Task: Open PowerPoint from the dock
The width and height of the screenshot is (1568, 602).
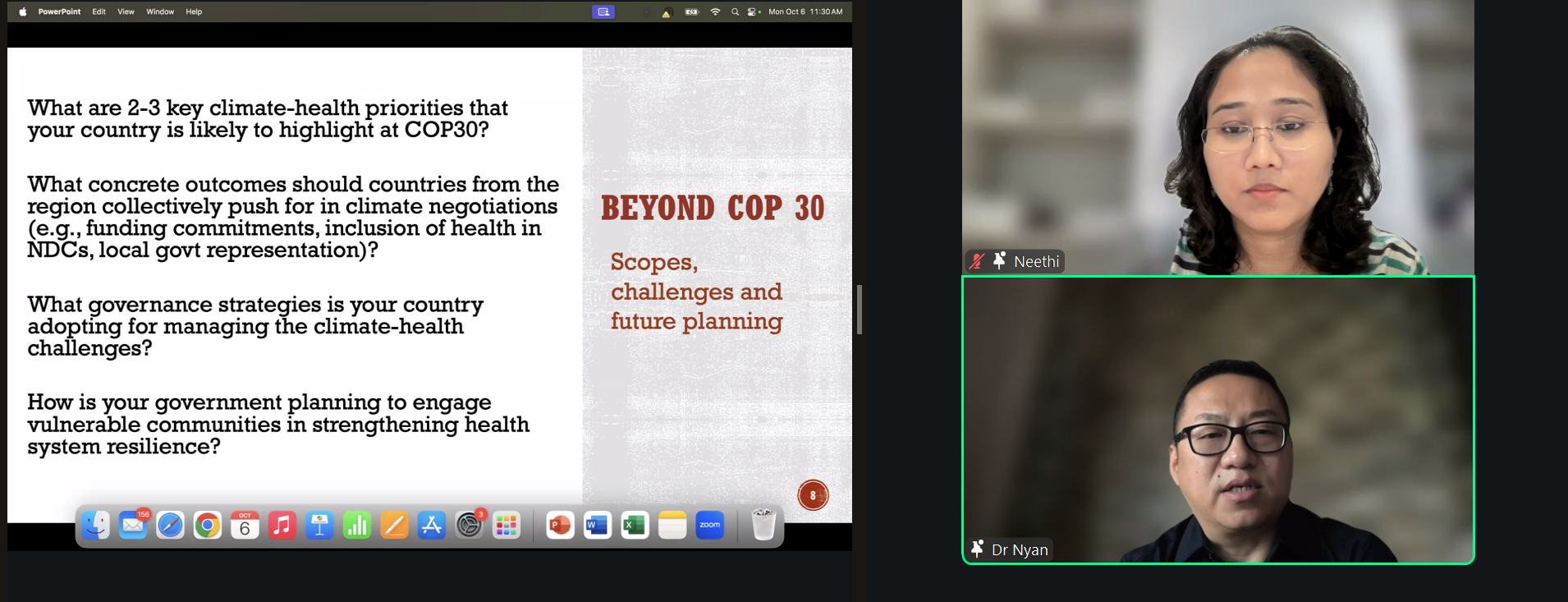Action: (560, 526)
